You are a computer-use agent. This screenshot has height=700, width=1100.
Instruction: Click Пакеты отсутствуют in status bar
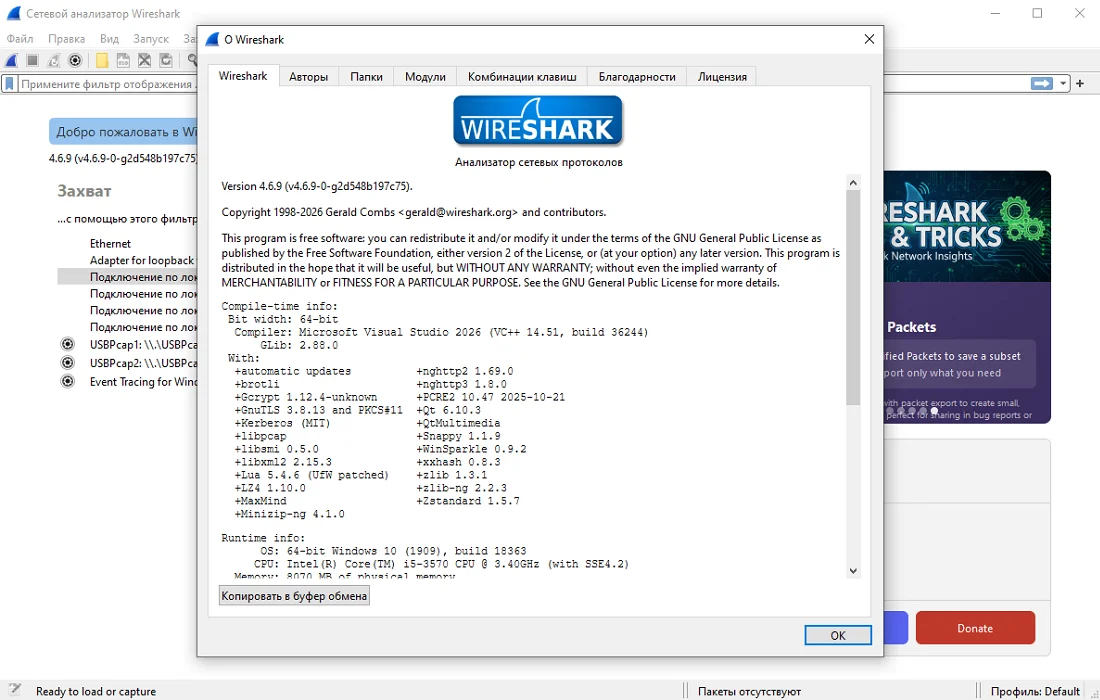(x=749, y=691)
